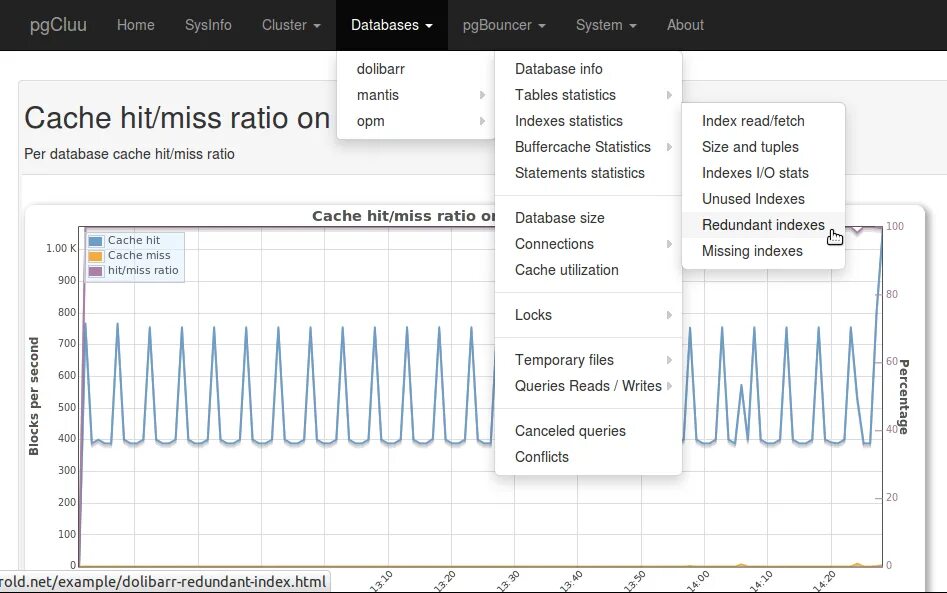Open Database info

(588, 69)
